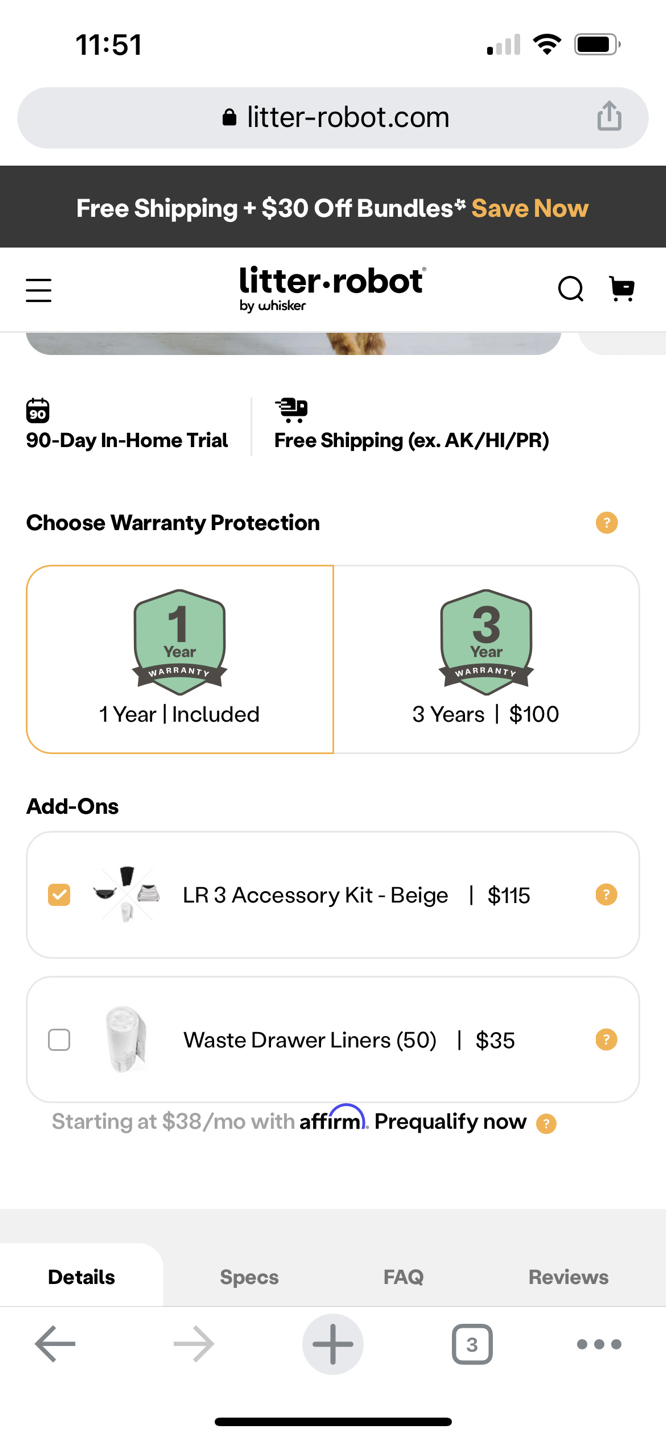The height and width of the screenshot is (1440, 666).
Task: Tap the Prequalify now link
Action: click(450, 1122)
